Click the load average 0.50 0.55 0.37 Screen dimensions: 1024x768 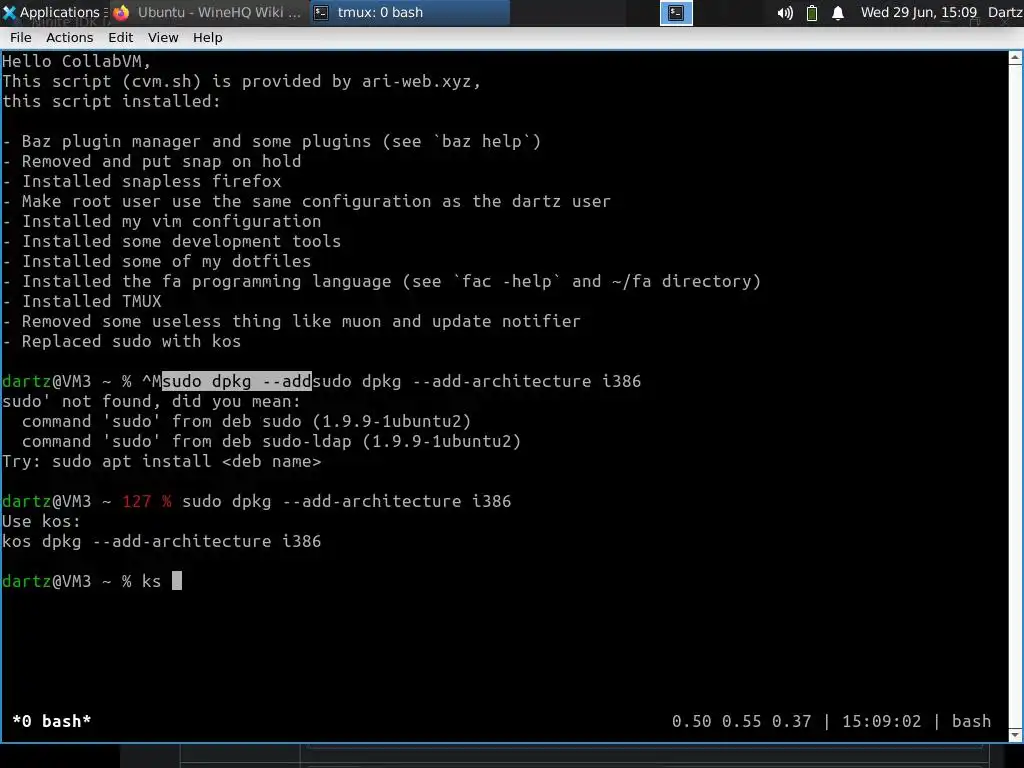[741, 721]
